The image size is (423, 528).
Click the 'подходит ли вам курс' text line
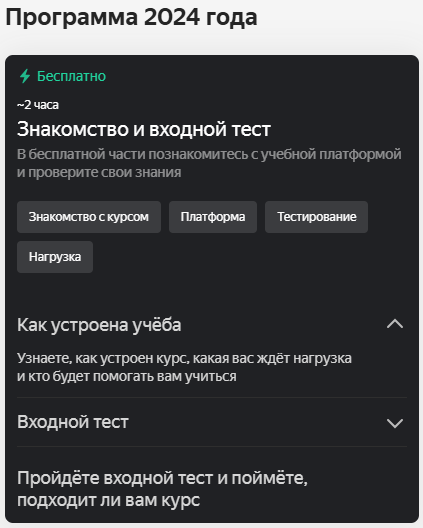point(108,500)
